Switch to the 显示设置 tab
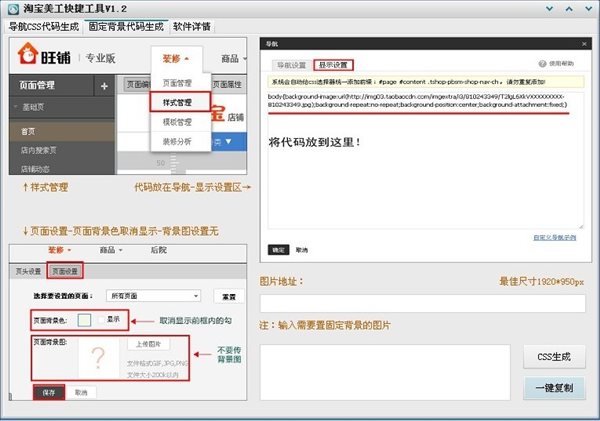 333,65
